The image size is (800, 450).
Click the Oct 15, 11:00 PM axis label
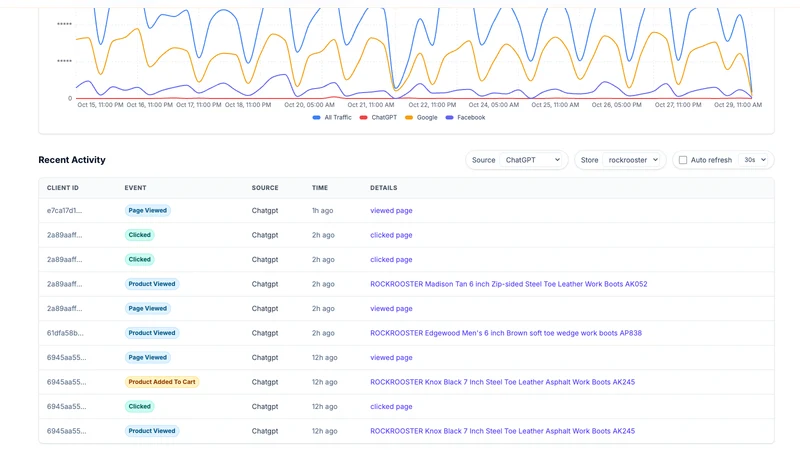(x=101, y=105)
